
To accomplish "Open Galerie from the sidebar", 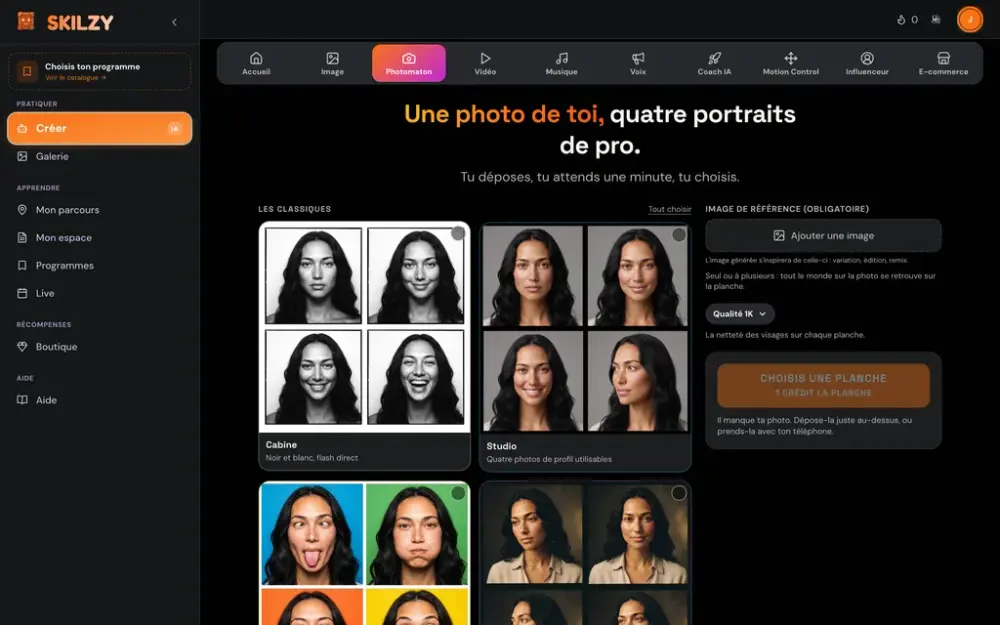I will [x=99, y=156].
